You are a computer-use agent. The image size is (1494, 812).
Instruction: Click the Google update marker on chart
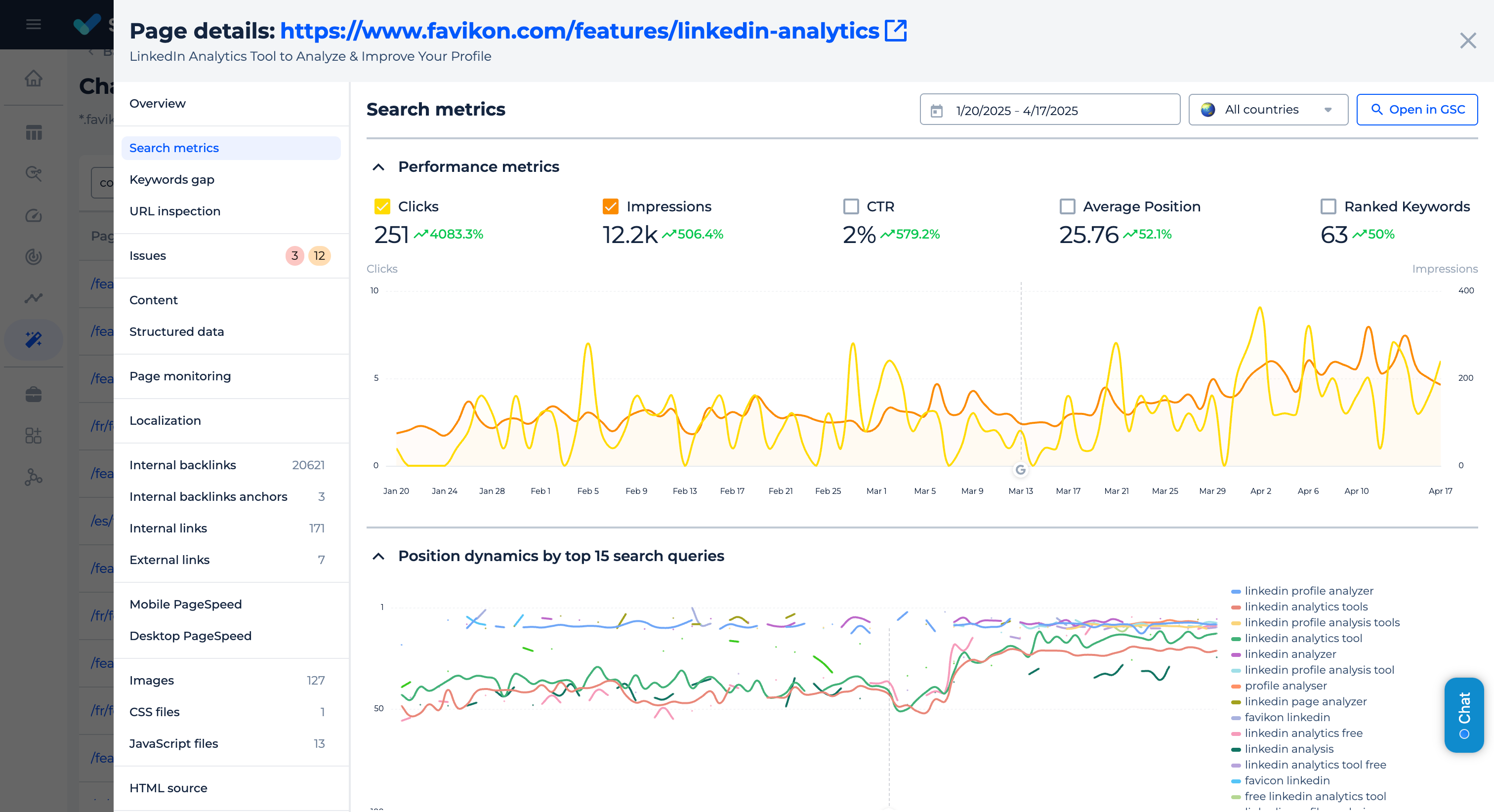click(1021, 470)
